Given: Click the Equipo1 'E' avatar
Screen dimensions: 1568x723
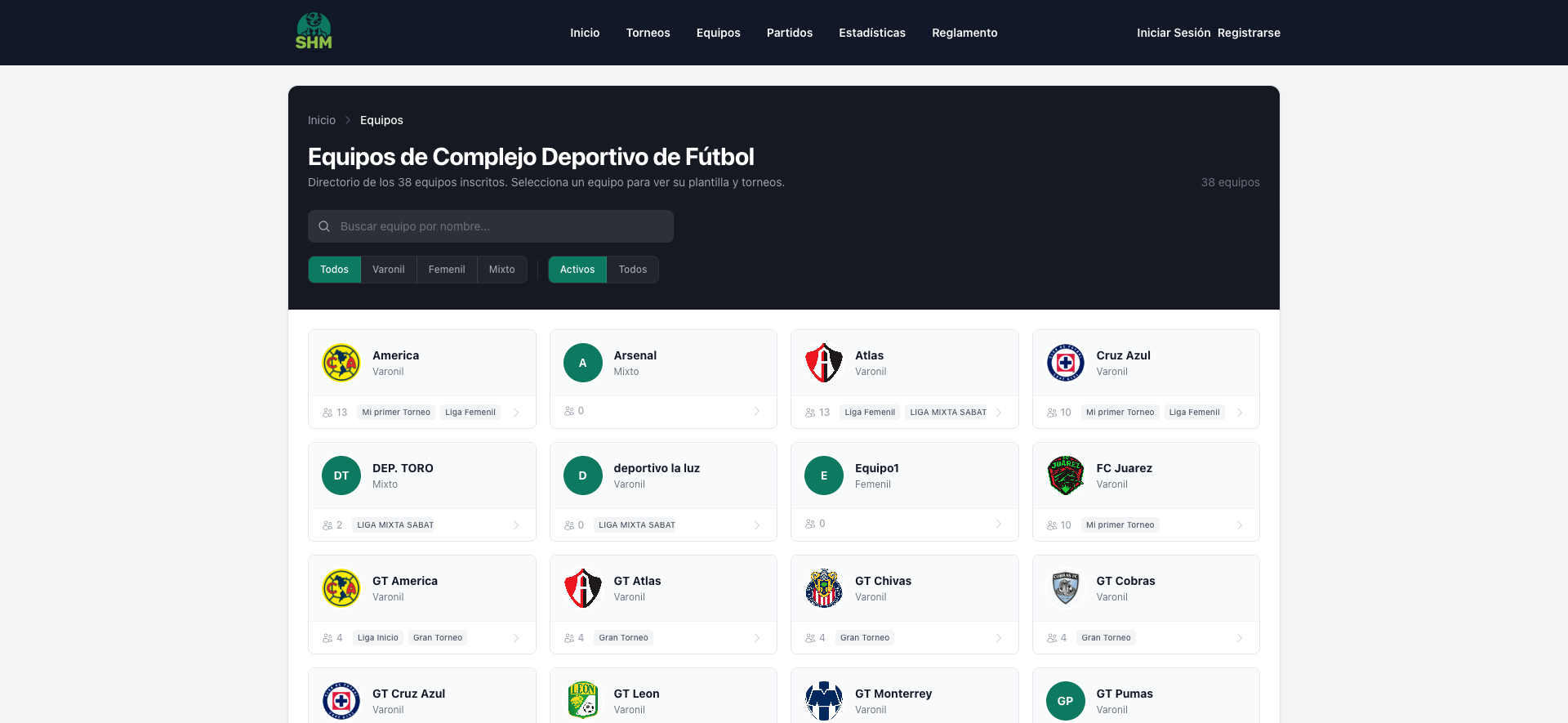Looking at the screenshot, I should (824, 475).
